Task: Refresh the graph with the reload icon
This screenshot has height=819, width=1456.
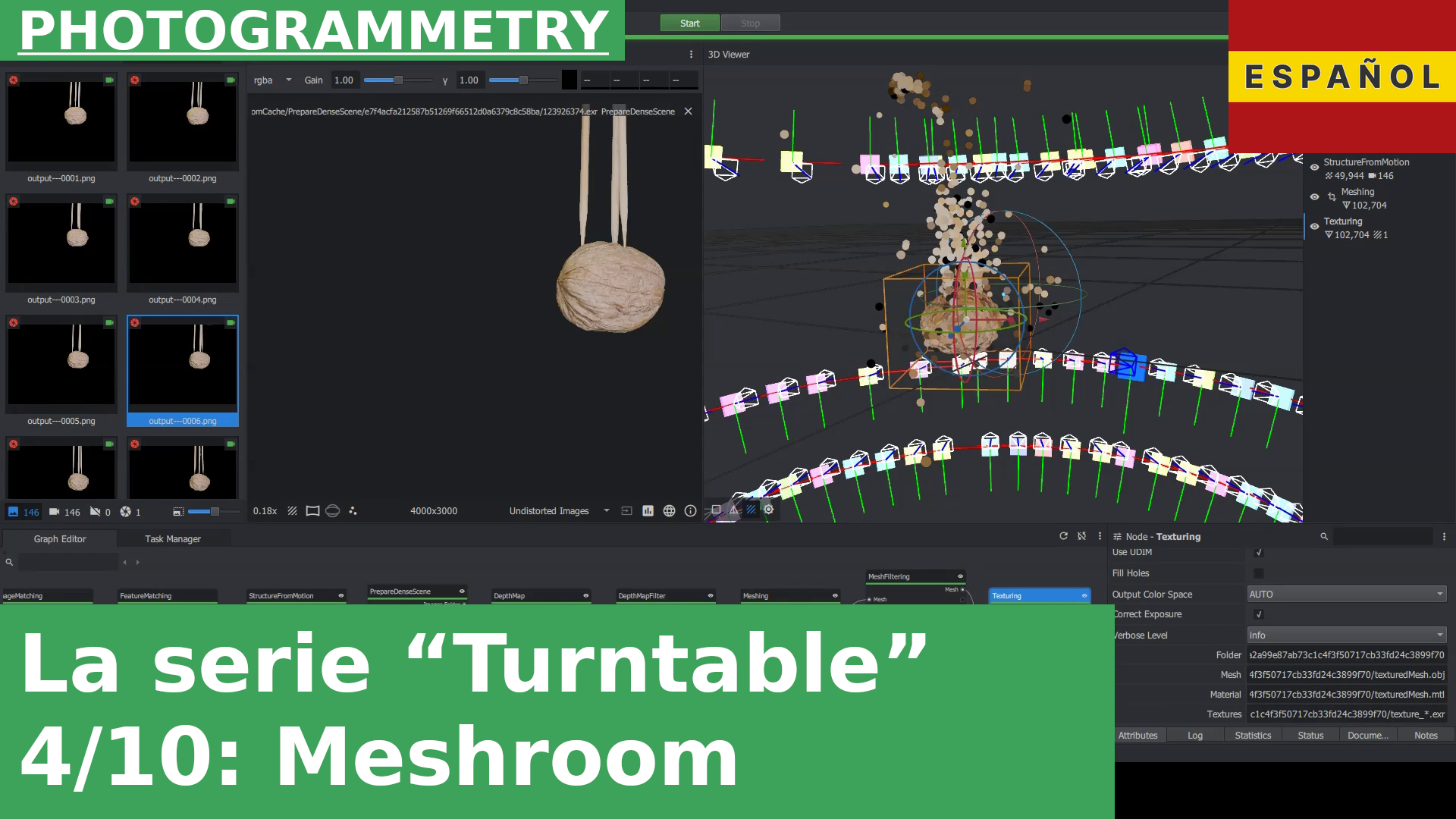Action: [x=1063, y=536]
